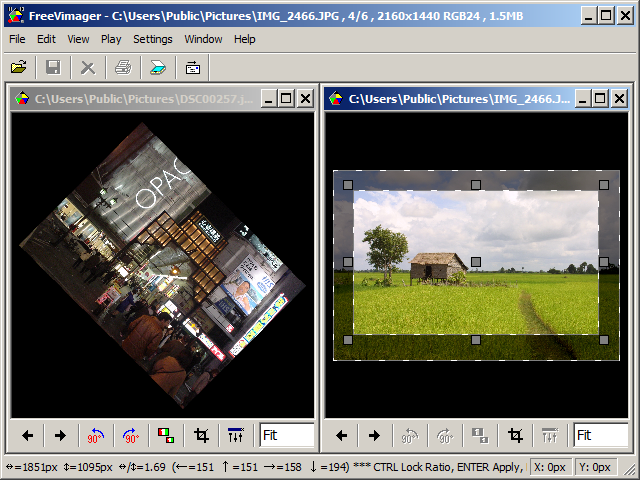This screenshot has width=640, height=480.
Task: Click top-center crop handle
Action: pos(476,185)
